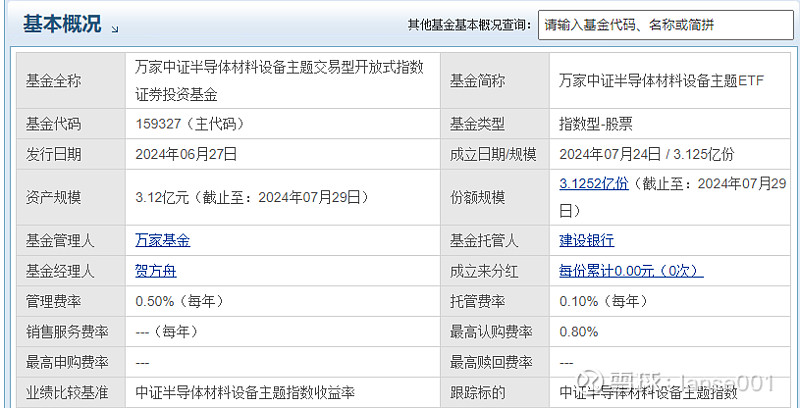
Task: Open the 3.1252亿份 share scale link
Action: click(594, 184)
